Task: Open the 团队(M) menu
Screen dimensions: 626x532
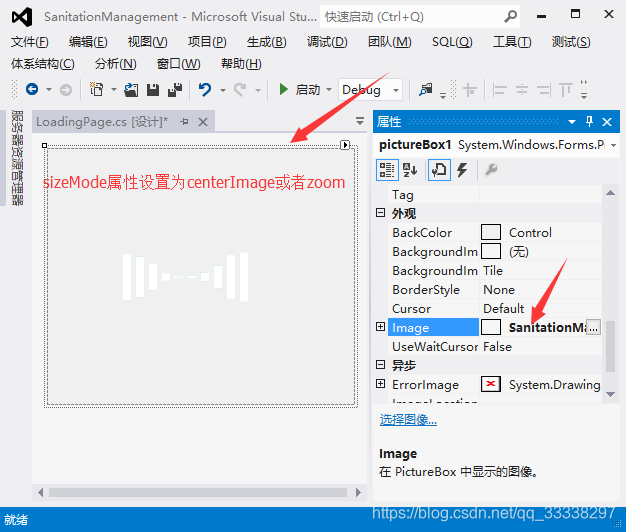Action: [390, 42]
